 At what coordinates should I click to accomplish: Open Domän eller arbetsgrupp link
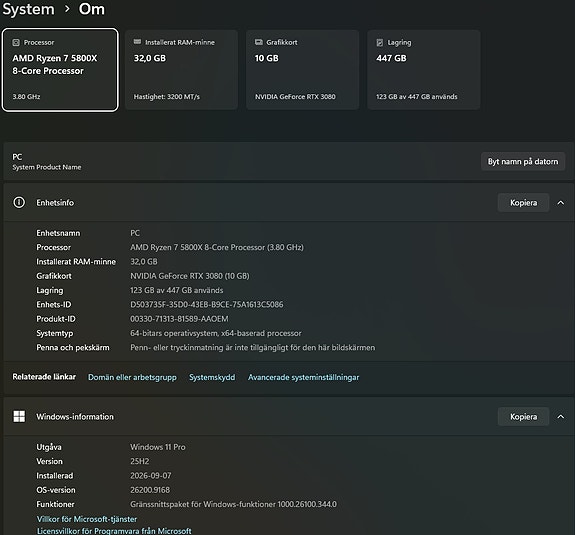[x=132, y=377]
